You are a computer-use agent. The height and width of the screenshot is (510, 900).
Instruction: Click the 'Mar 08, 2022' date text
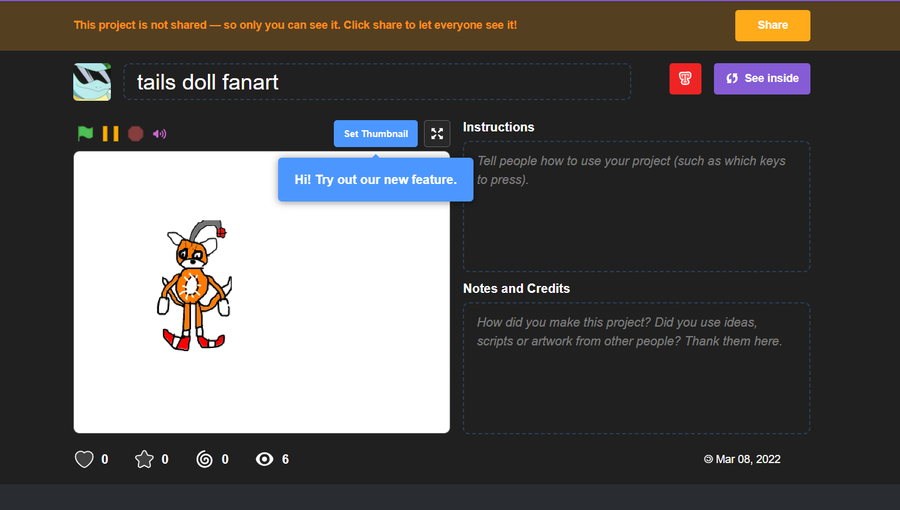[x=748, y=459]
